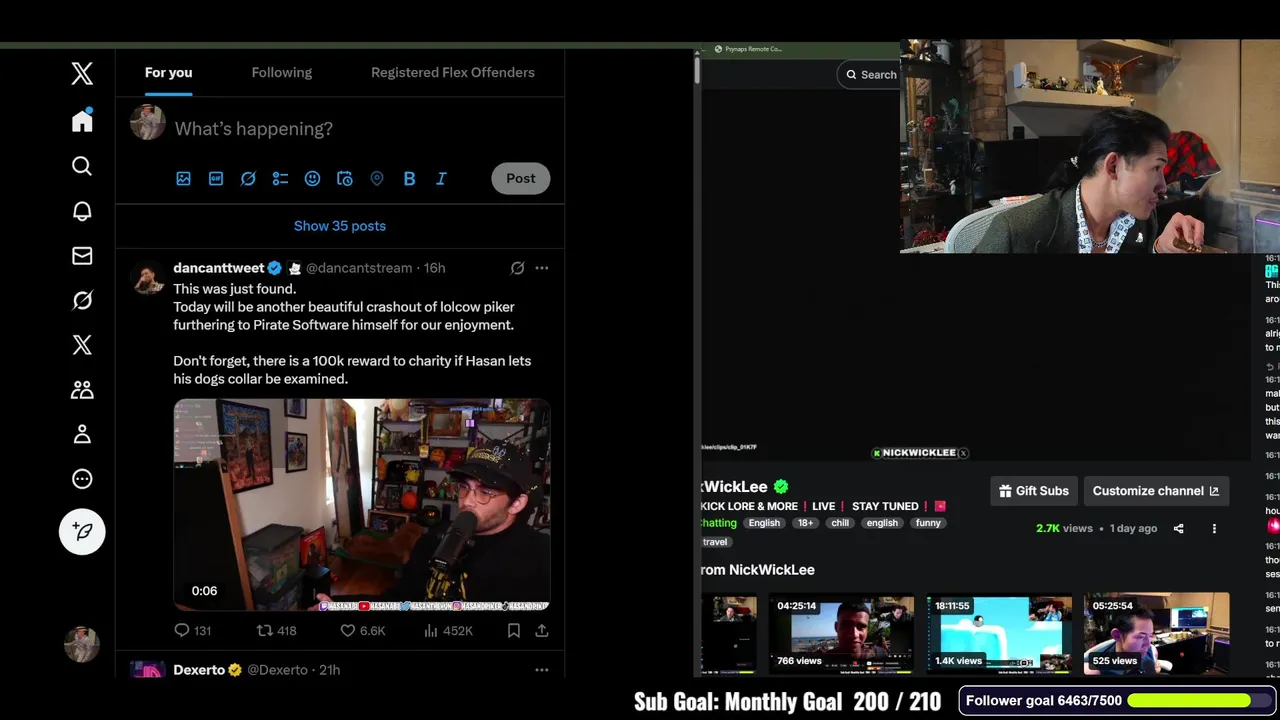Open the 18:11:55 video with 1.4K views
This screenshot has width=1280, height=720.
tap(999, 633)
